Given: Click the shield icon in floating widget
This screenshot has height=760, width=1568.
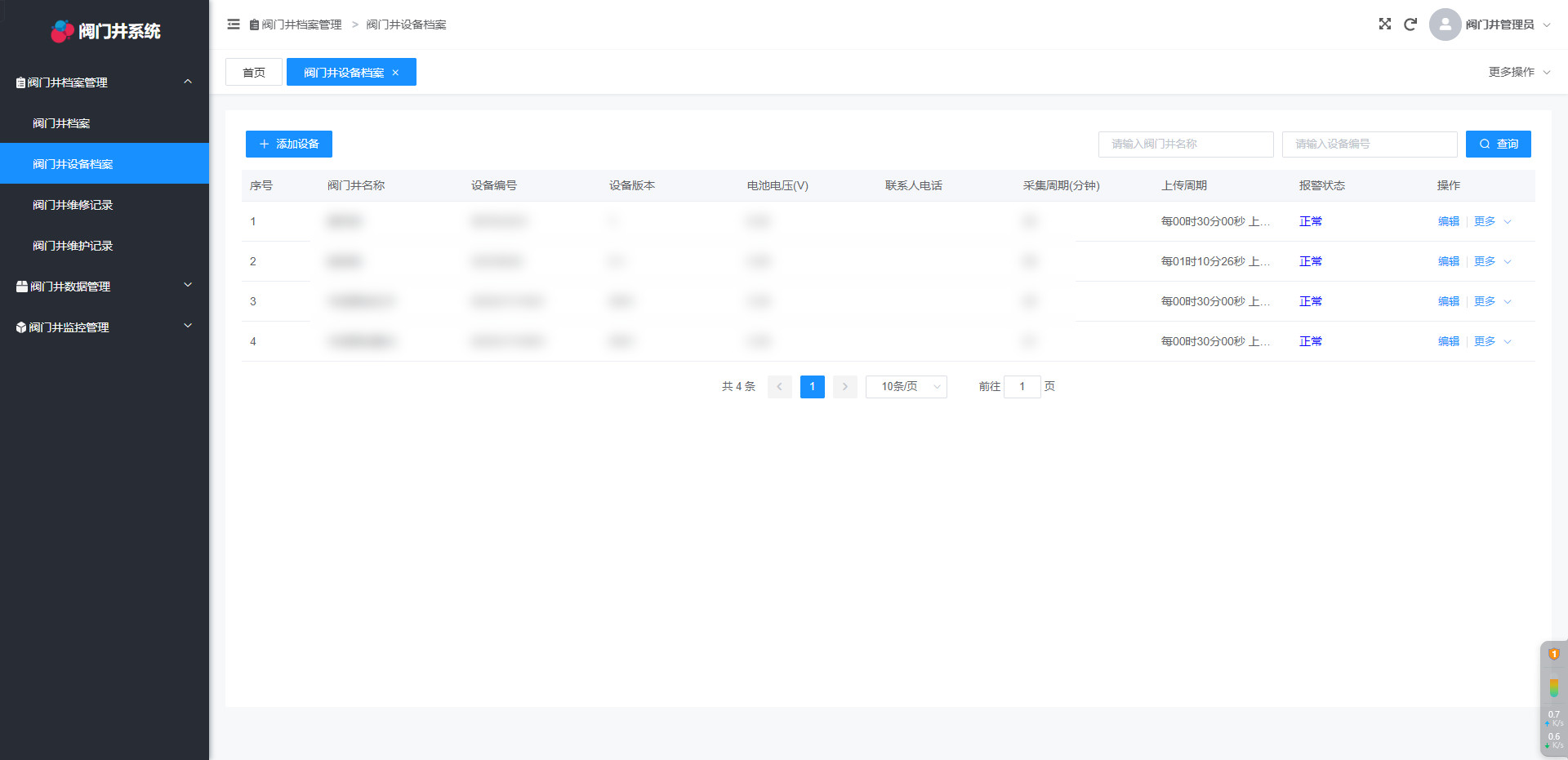Looking at the screenshot, I should (x=1553, y=655).
